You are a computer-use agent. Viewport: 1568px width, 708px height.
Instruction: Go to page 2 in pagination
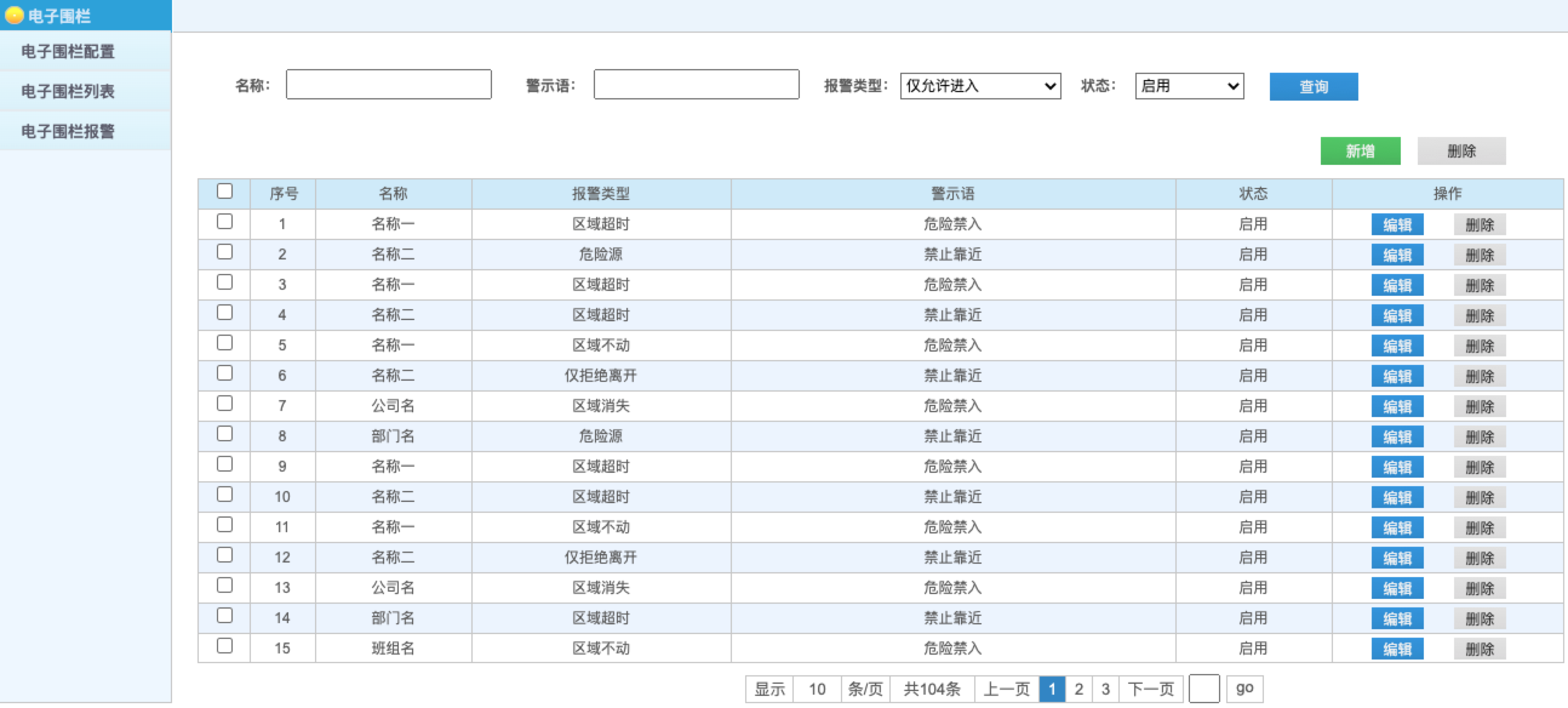coord(1078,689)
